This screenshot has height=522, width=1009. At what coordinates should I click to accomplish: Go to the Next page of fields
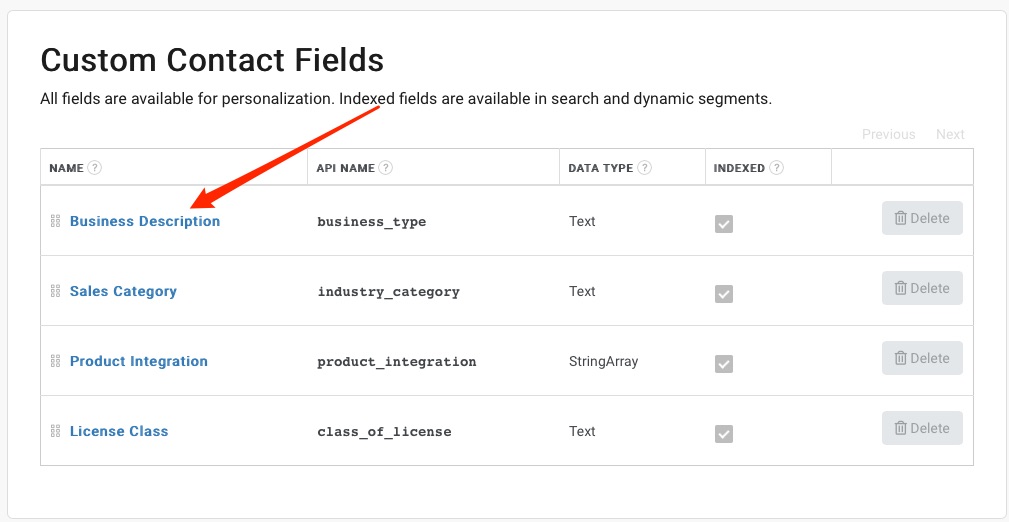tap(950, 134)
